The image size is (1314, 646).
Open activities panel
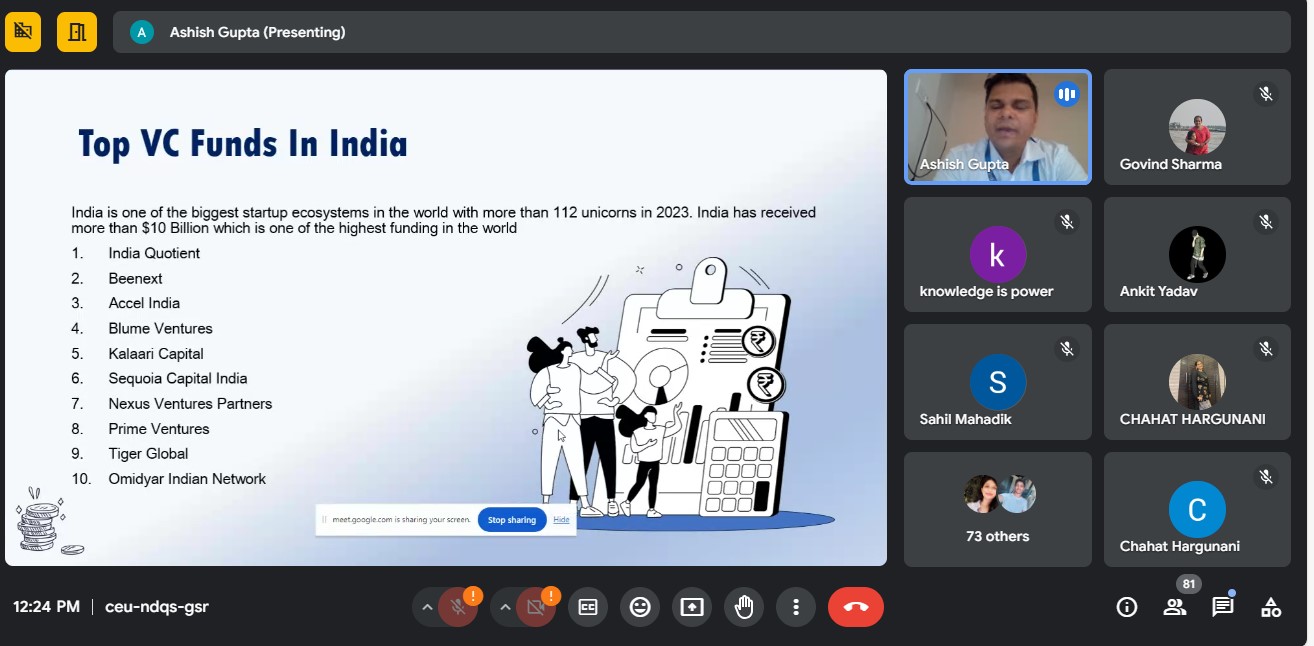coord(1271,607)
